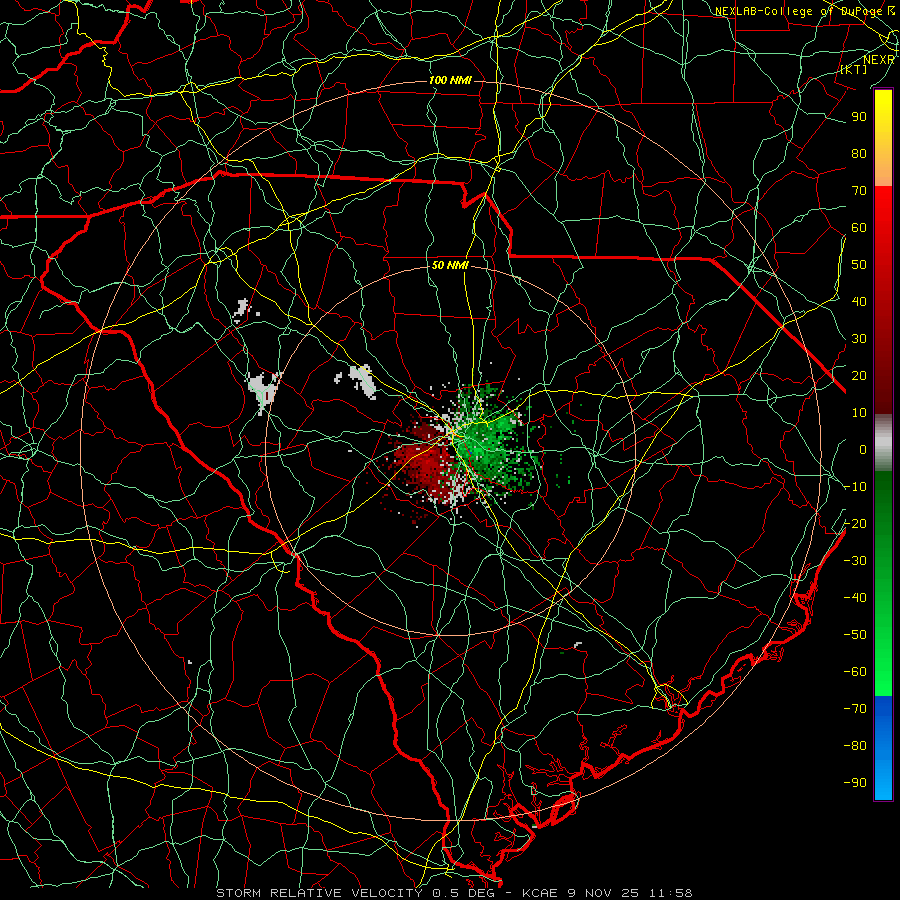The width and height of the screenshot is (900, 900).
Task: Click the 20 value on the velocity scale
Action: click(859, 376)
